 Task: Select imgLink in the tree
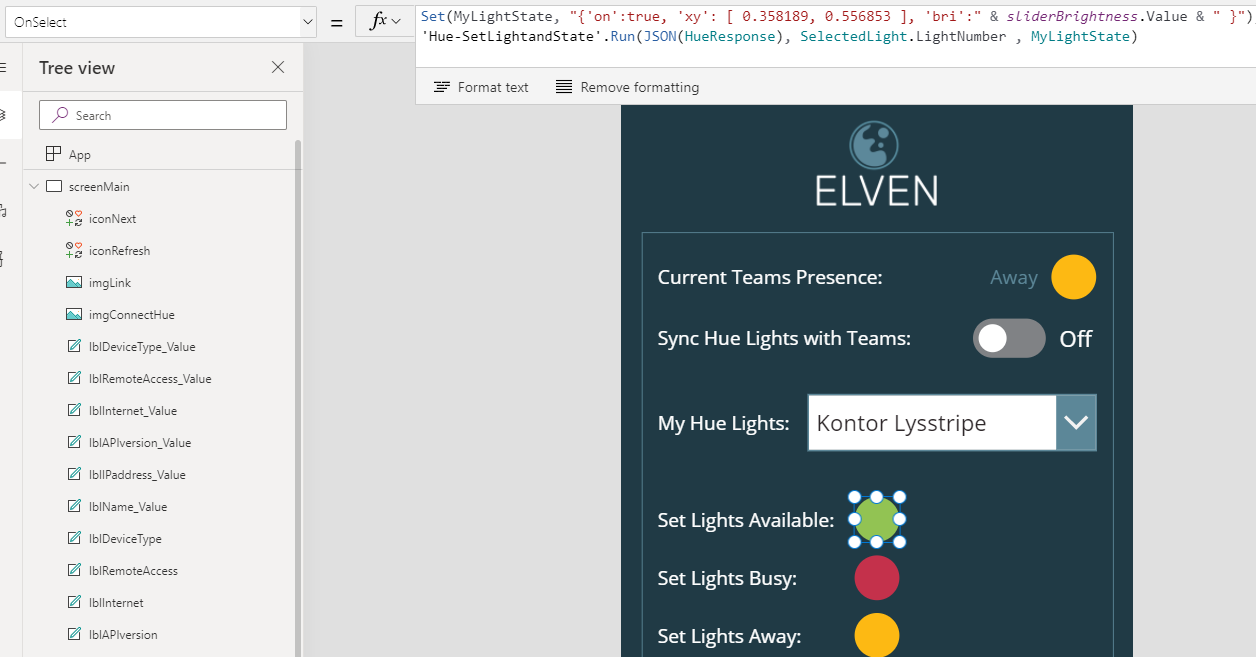coord(110,283)
